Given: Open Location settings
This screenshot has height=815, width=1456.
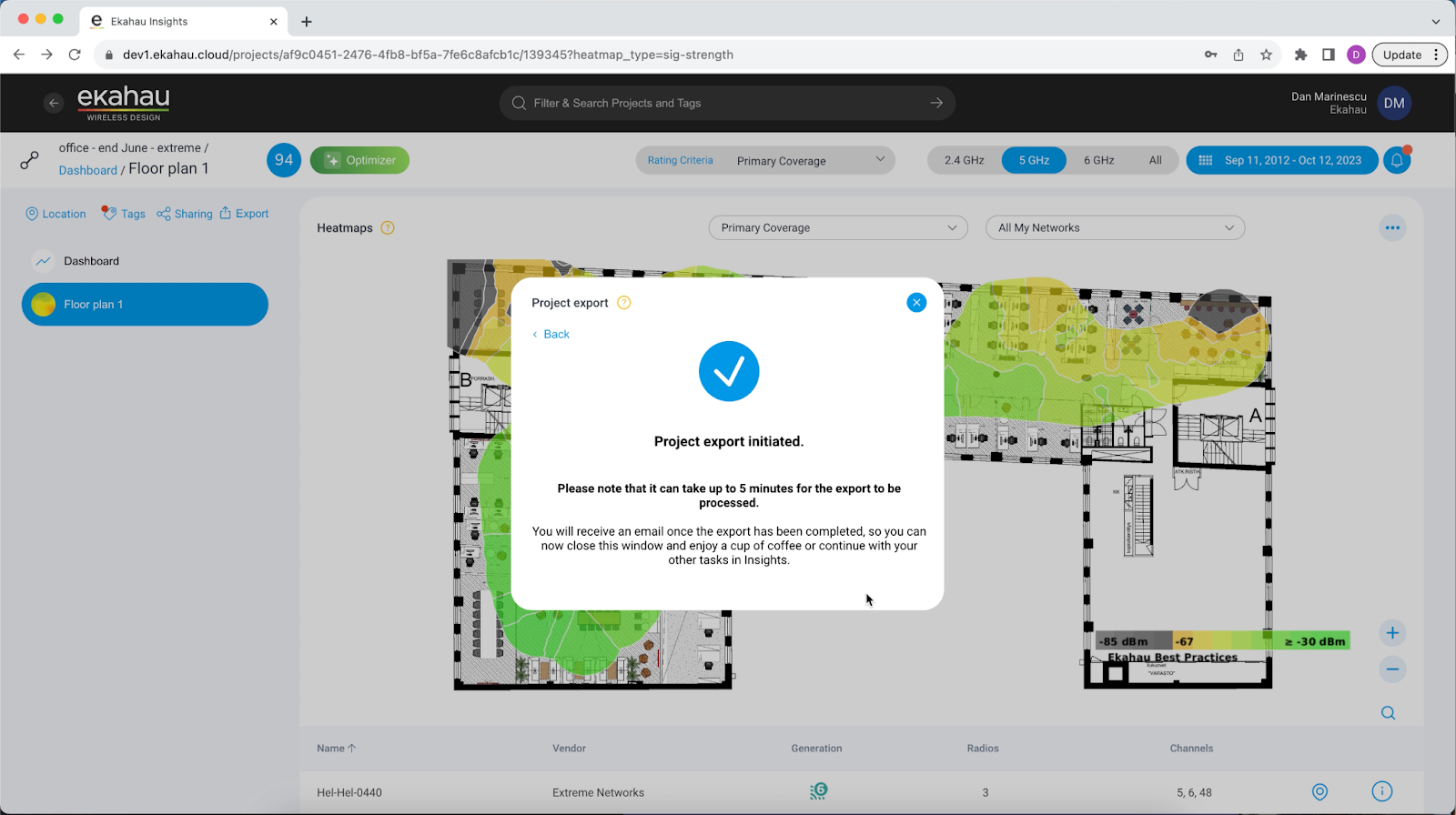Looking at the screenshot, I should tap(56, 214).
